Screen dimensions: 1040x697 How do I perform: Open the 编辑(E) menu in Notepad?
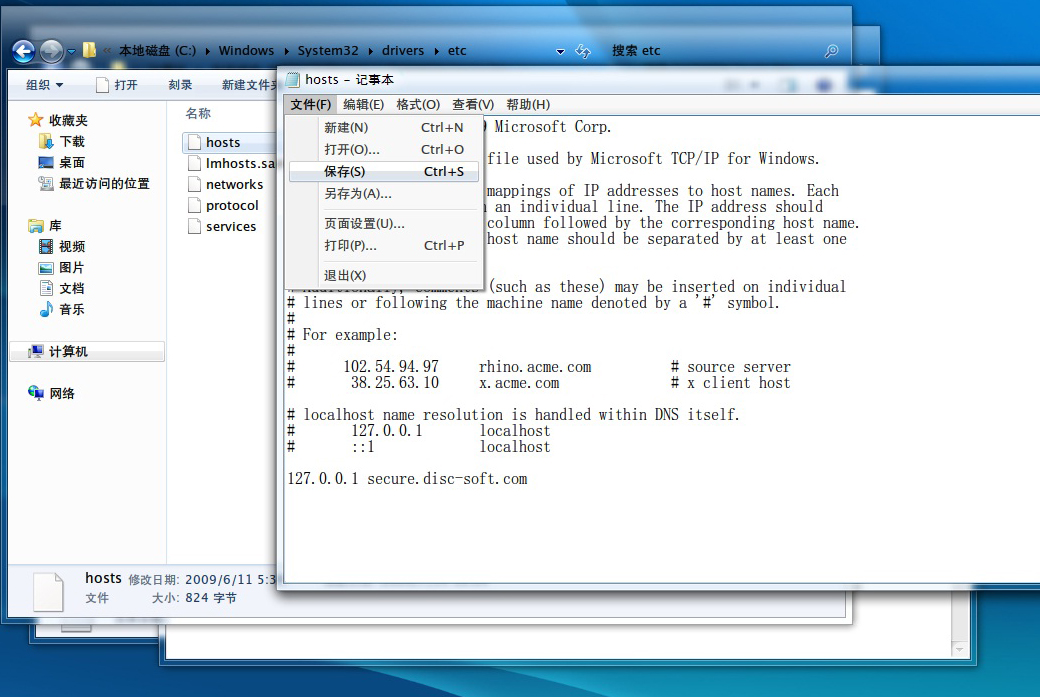click(363, 105)
